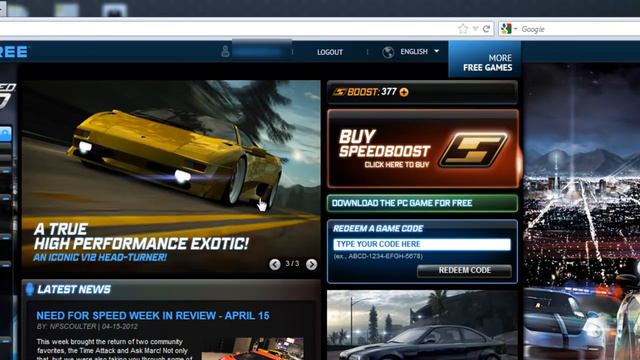
Task: Open the MORE FREE GAMES tab
Action: pos(484,60)
